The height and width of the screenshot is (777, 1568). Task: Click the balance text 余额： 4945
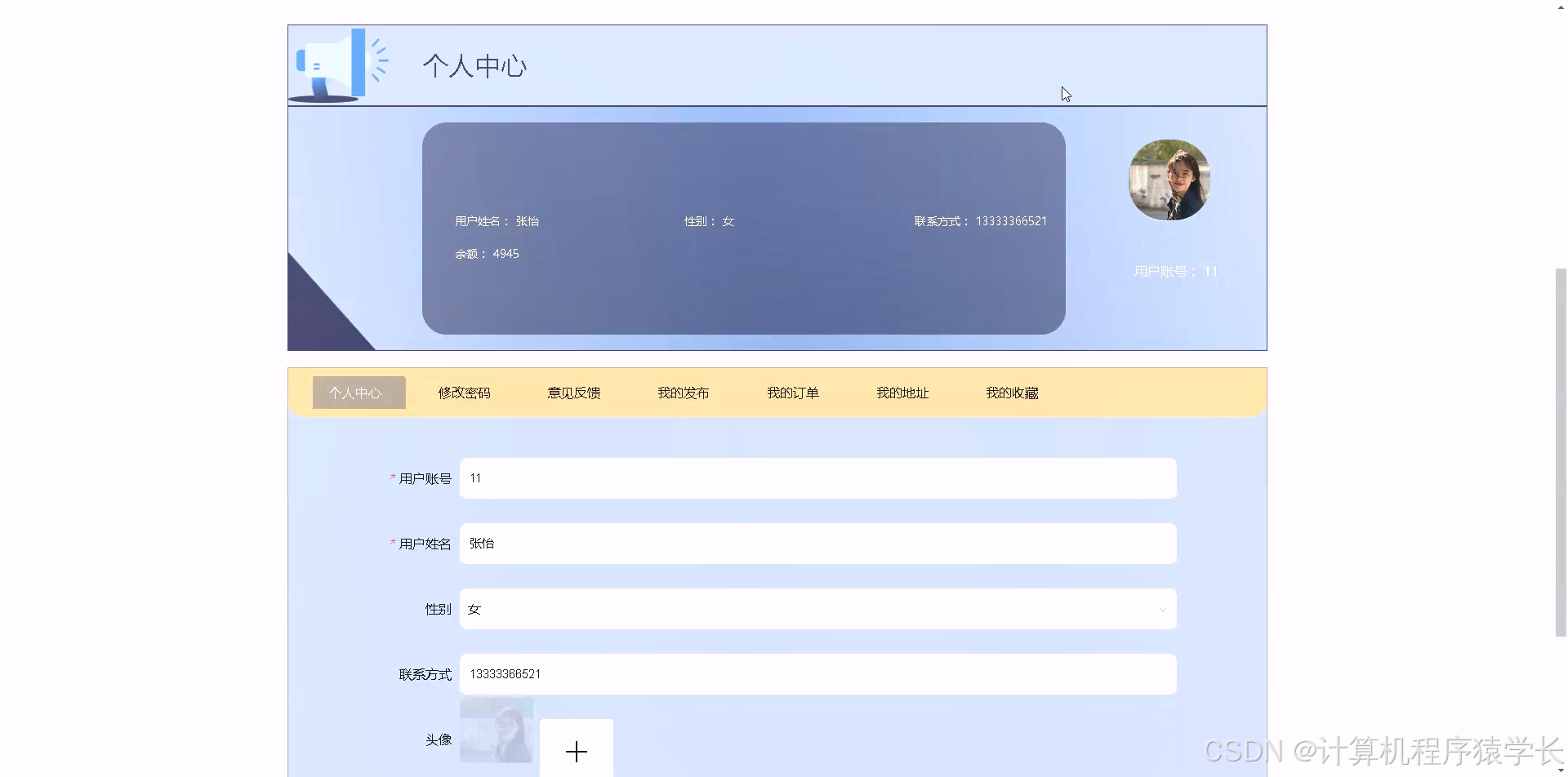[x=487, y=254]
